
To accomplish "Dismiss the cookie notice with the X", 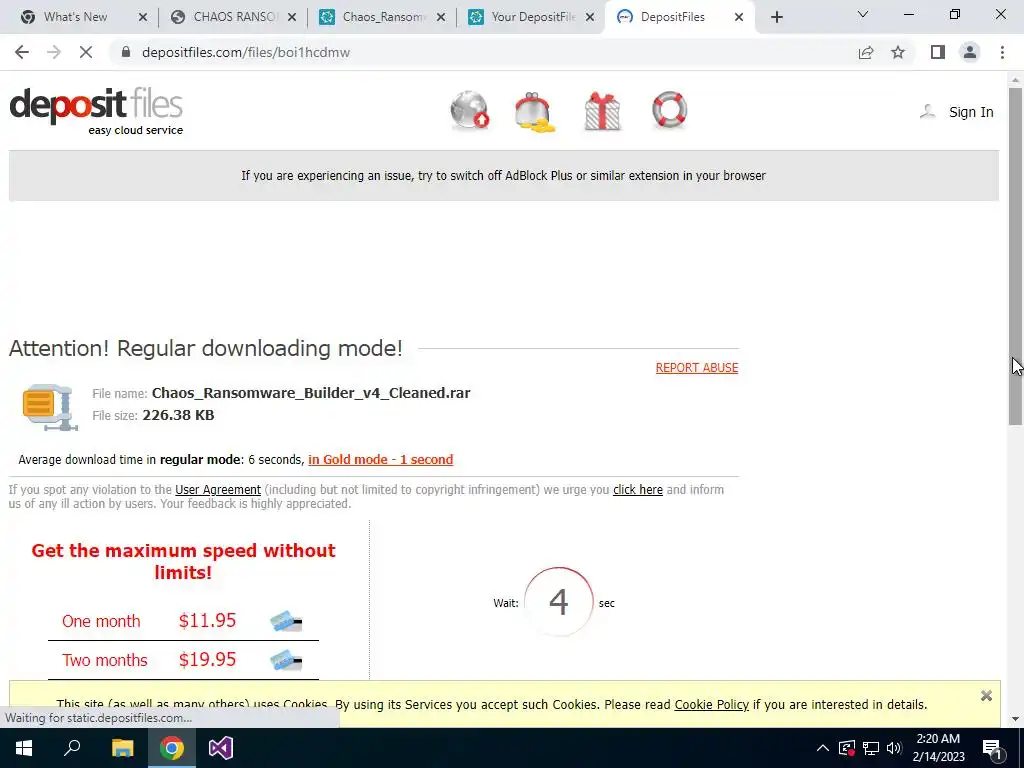I will pos(986,696).
